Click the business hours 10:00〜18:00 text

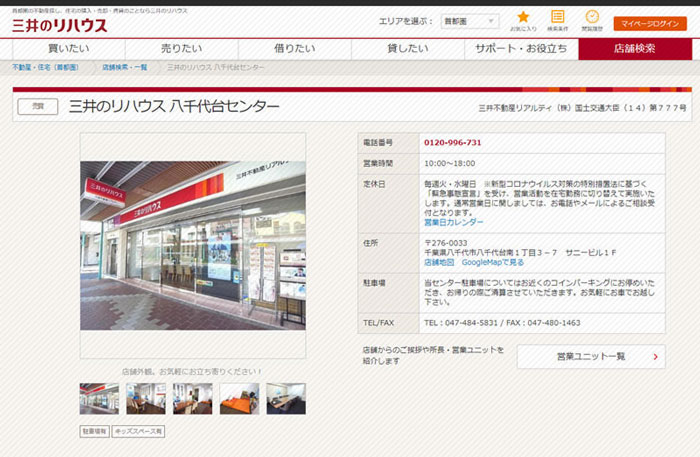pos(450,164)
